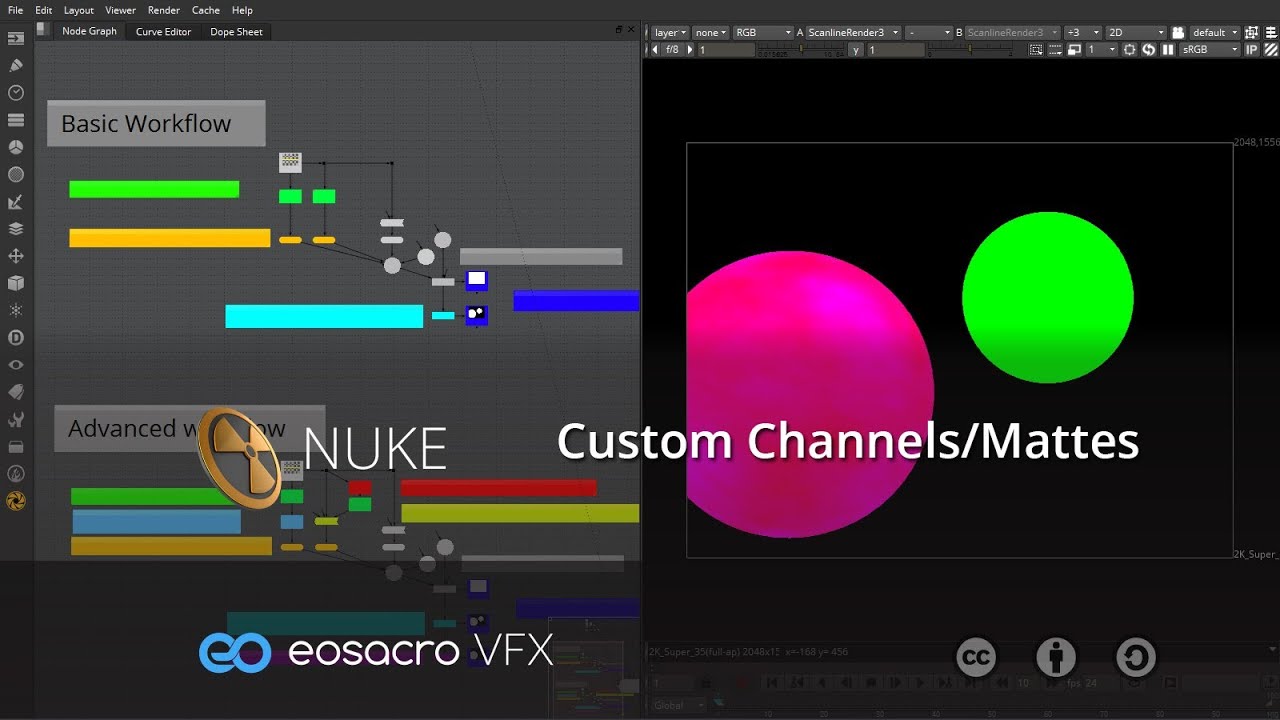1280x720 pixels.
Task: Open the RGB channel display dropdown
Action: click(x=764, y=33)
